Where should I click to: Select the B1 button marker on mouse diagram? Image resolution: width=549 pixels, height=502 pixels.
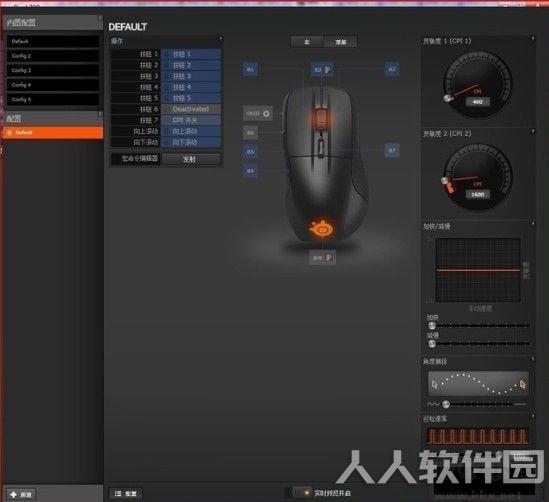point(250,69)
